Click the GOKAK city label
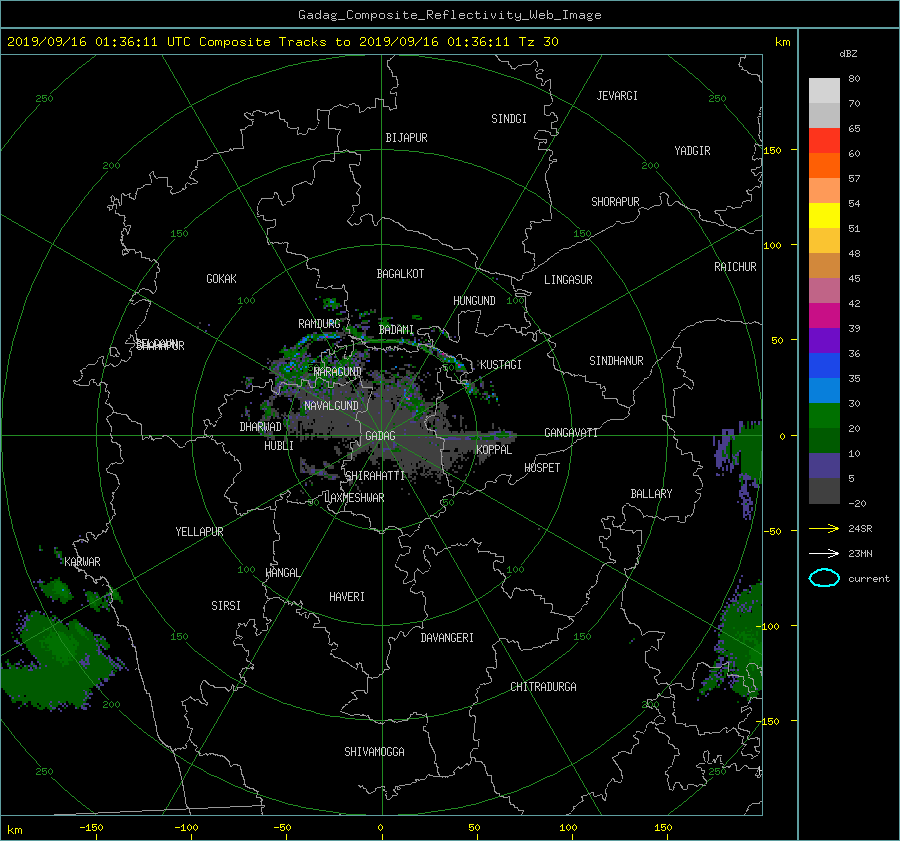Screen dimensions: 900x841 (x=221, y=279)
